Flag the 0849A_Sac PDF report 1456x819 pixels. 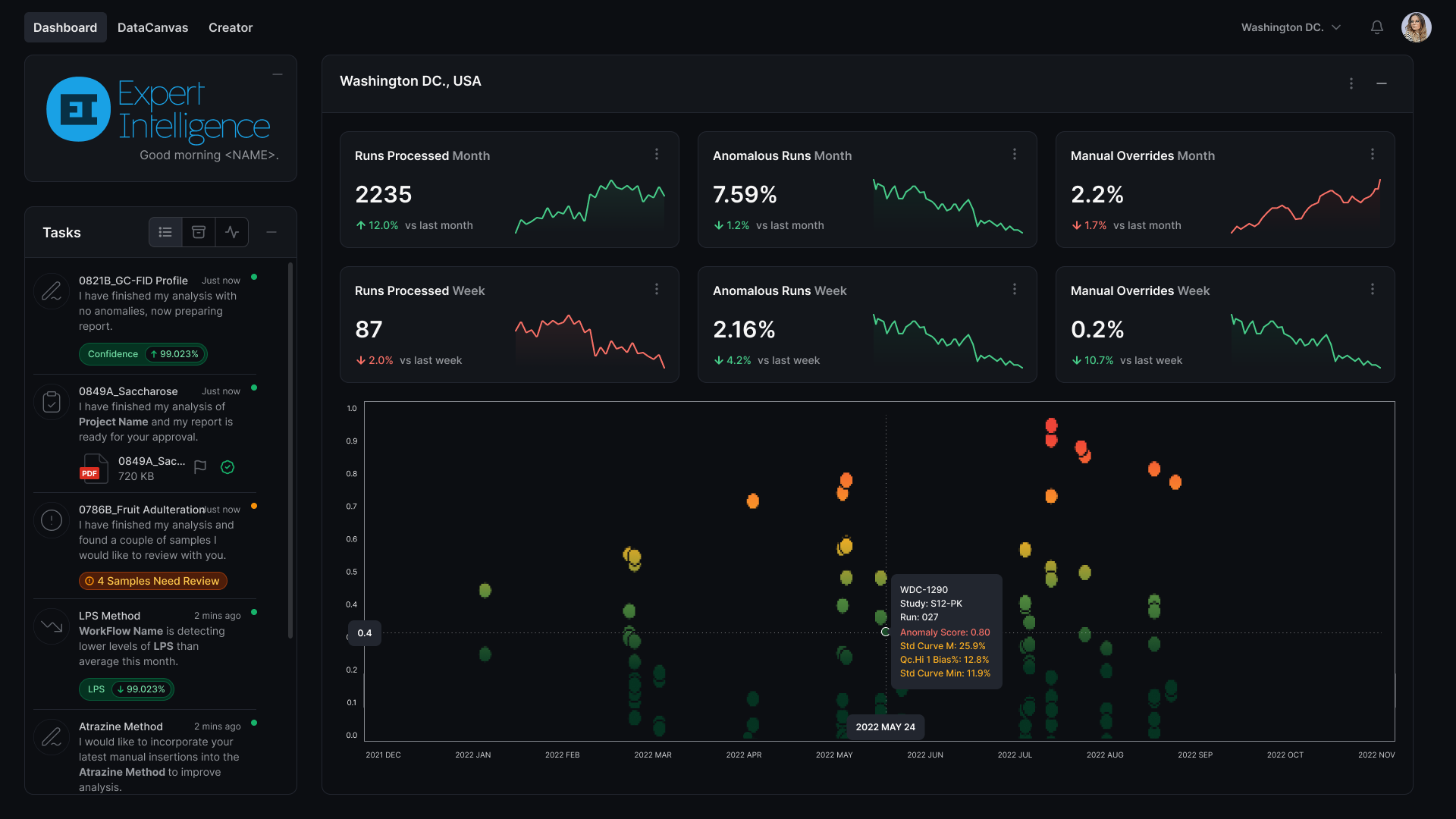point(200,467)
